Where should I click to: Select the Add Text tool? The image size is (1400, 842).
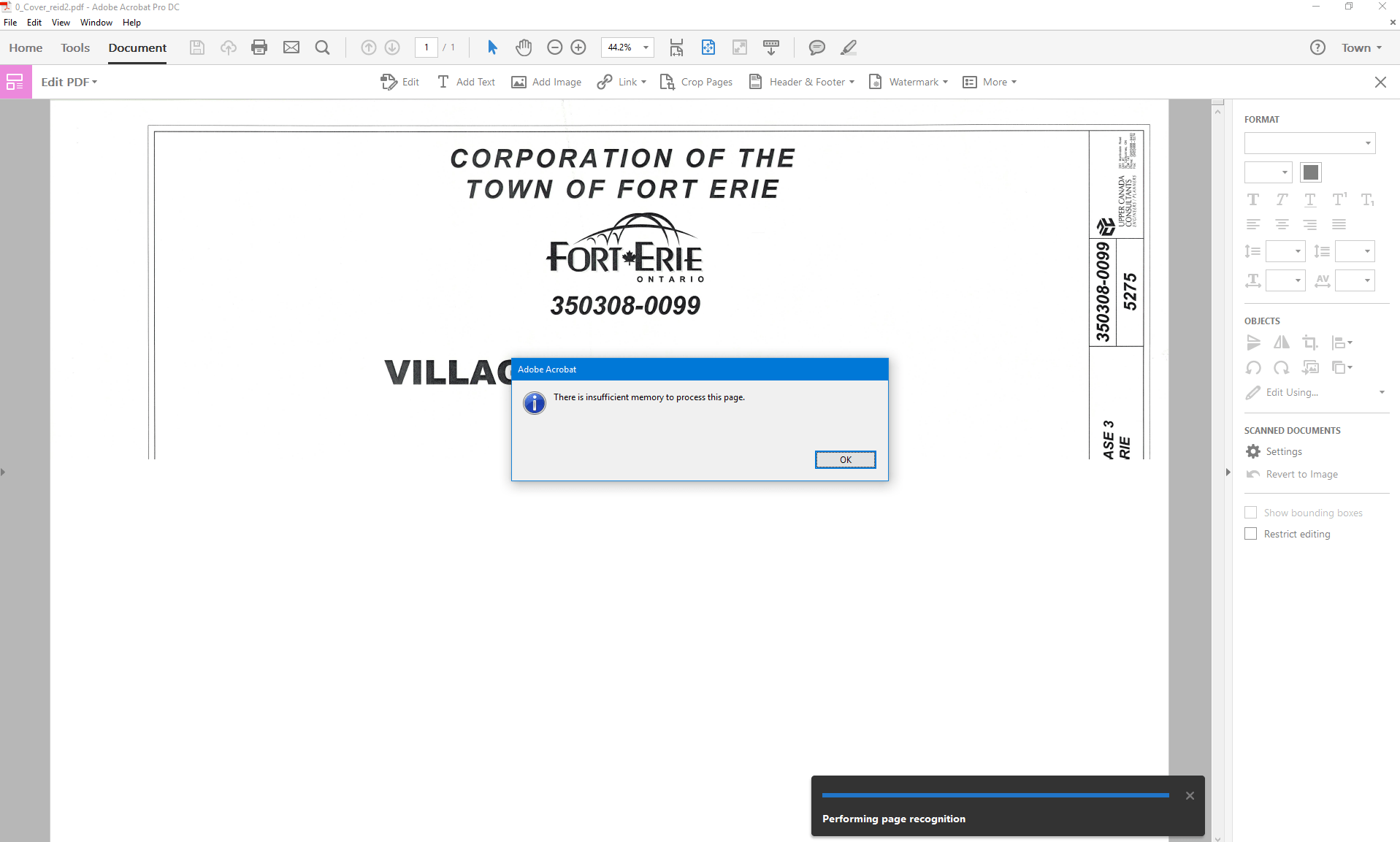click(466, 82)
